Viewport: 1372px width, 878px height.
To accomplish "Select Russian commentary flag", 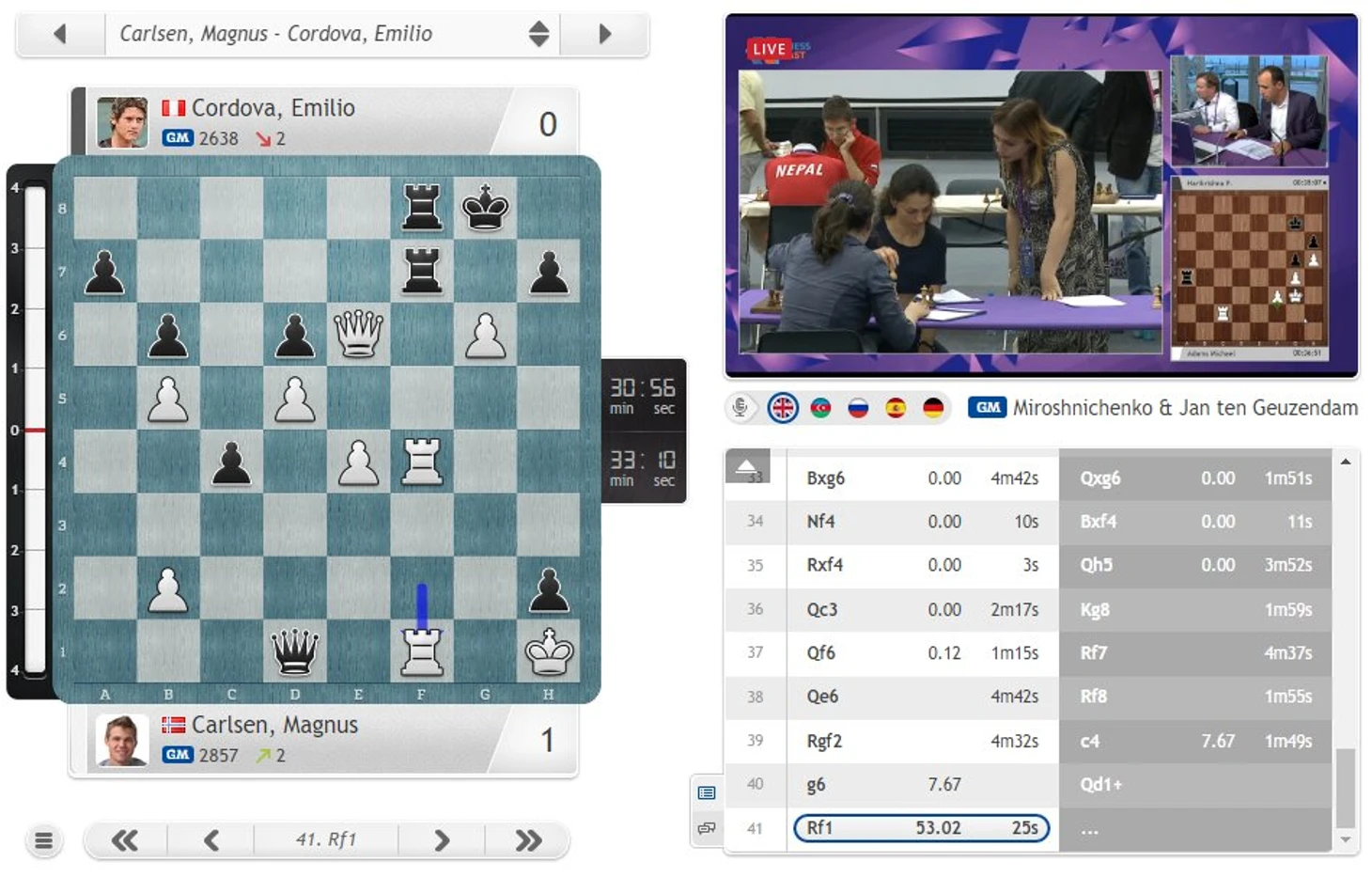I will 858,408.
